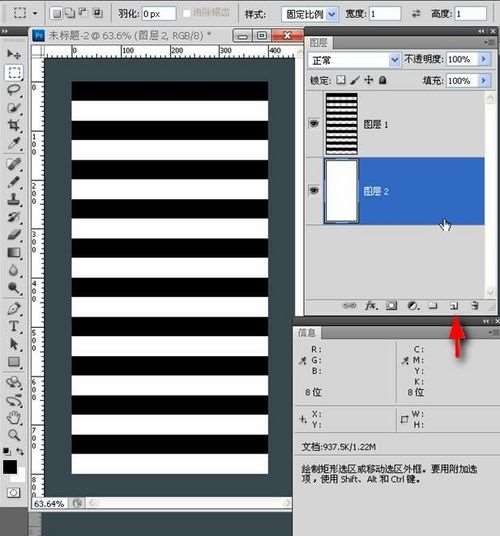Select the Healing Brush tool
Screen dimensions: 500x536
14,164
